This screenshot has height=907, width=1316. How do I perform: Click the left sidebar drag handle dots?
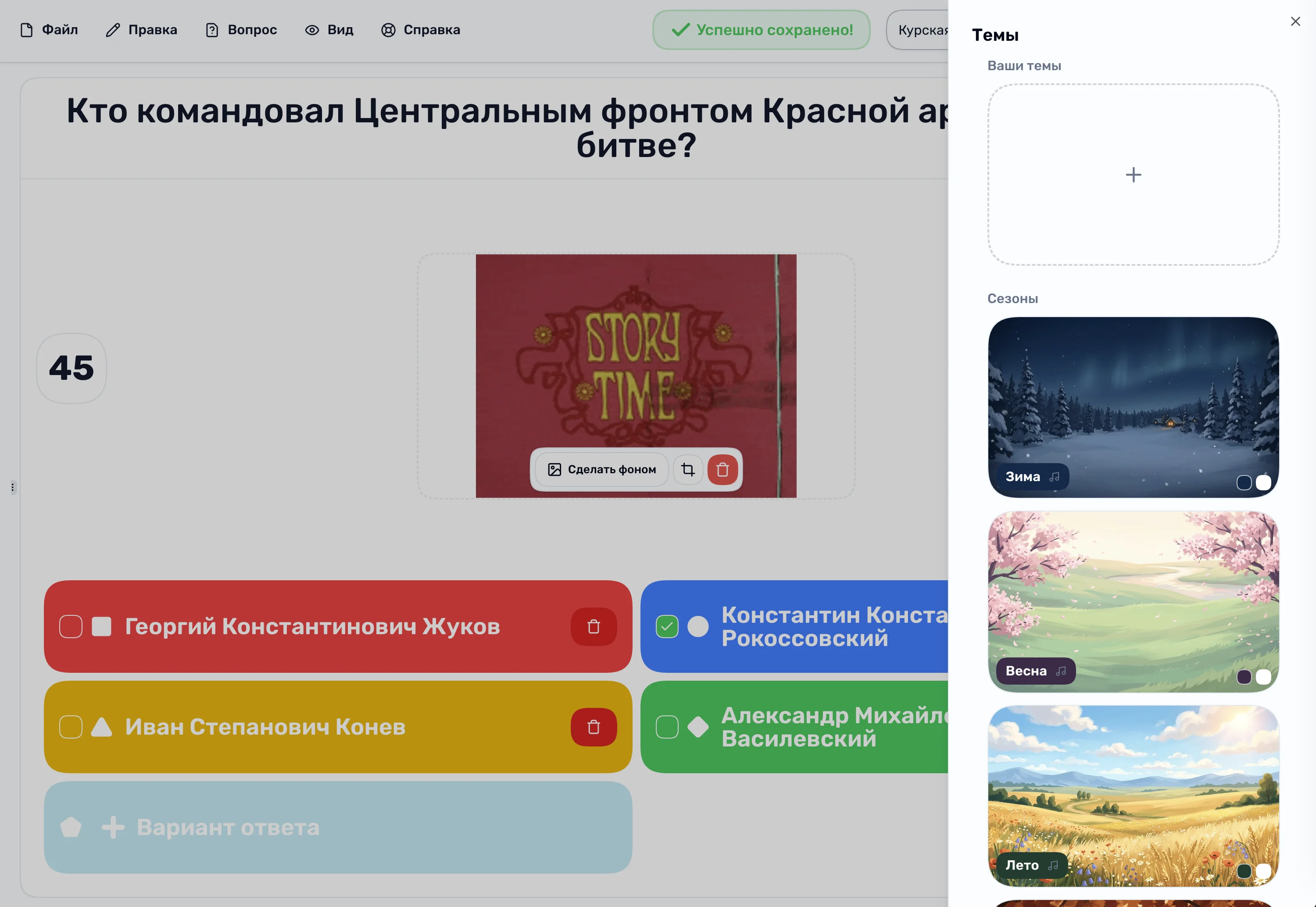12,487
